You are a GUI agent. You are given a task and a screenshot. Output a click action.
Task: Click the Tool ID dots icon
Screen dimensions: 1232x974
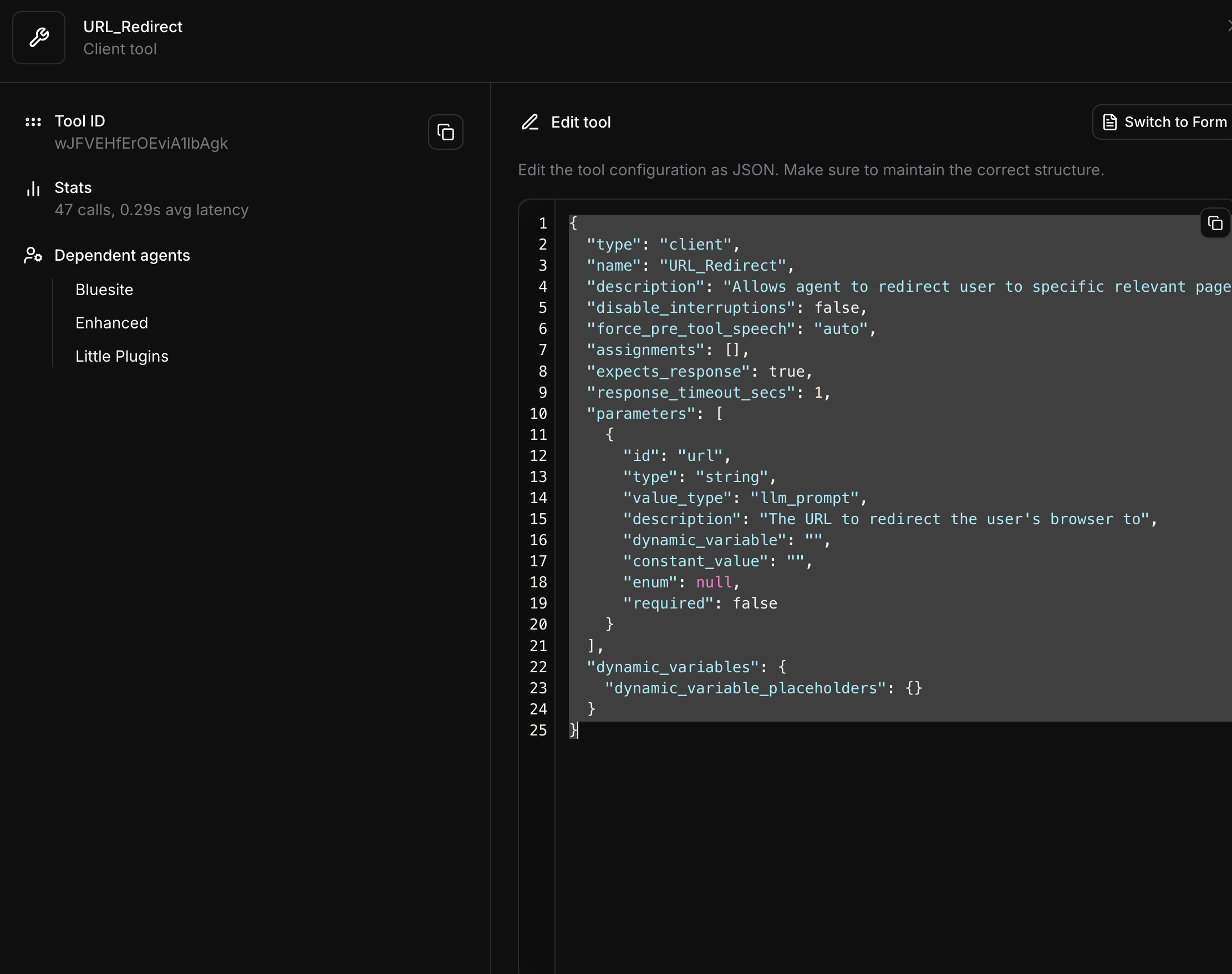tap(33, 121)
